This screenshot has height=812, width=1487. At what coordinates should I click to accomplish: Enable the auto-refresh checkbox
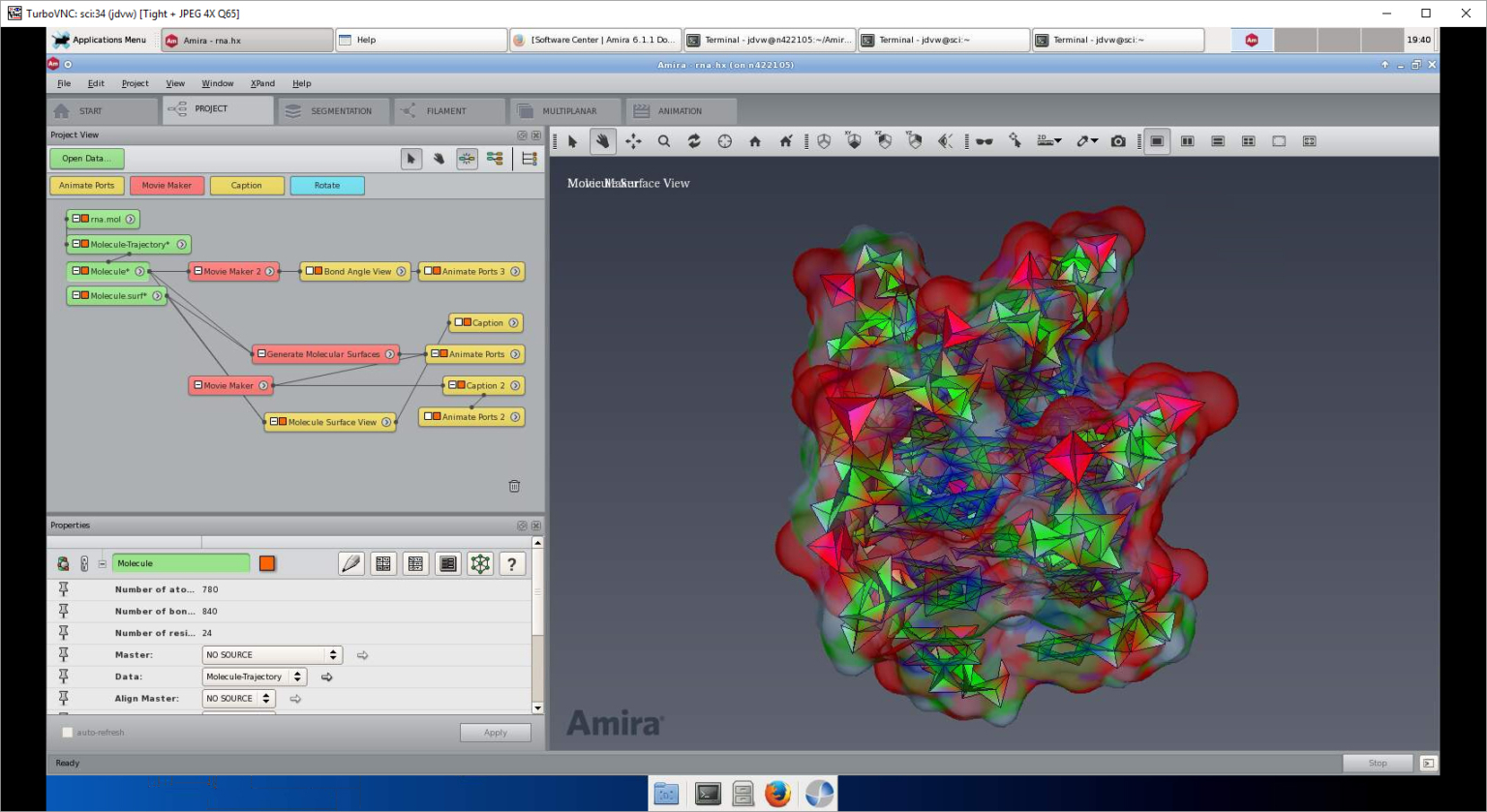[68, 733]
